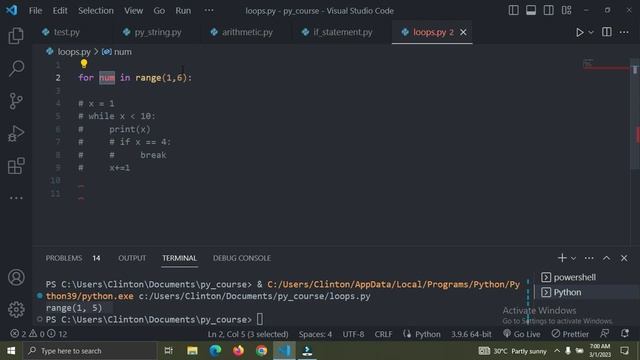Switch to the test.py tab
Image resolution: width=640 pixels, height=360 pixels.
[x=67, y=32]
